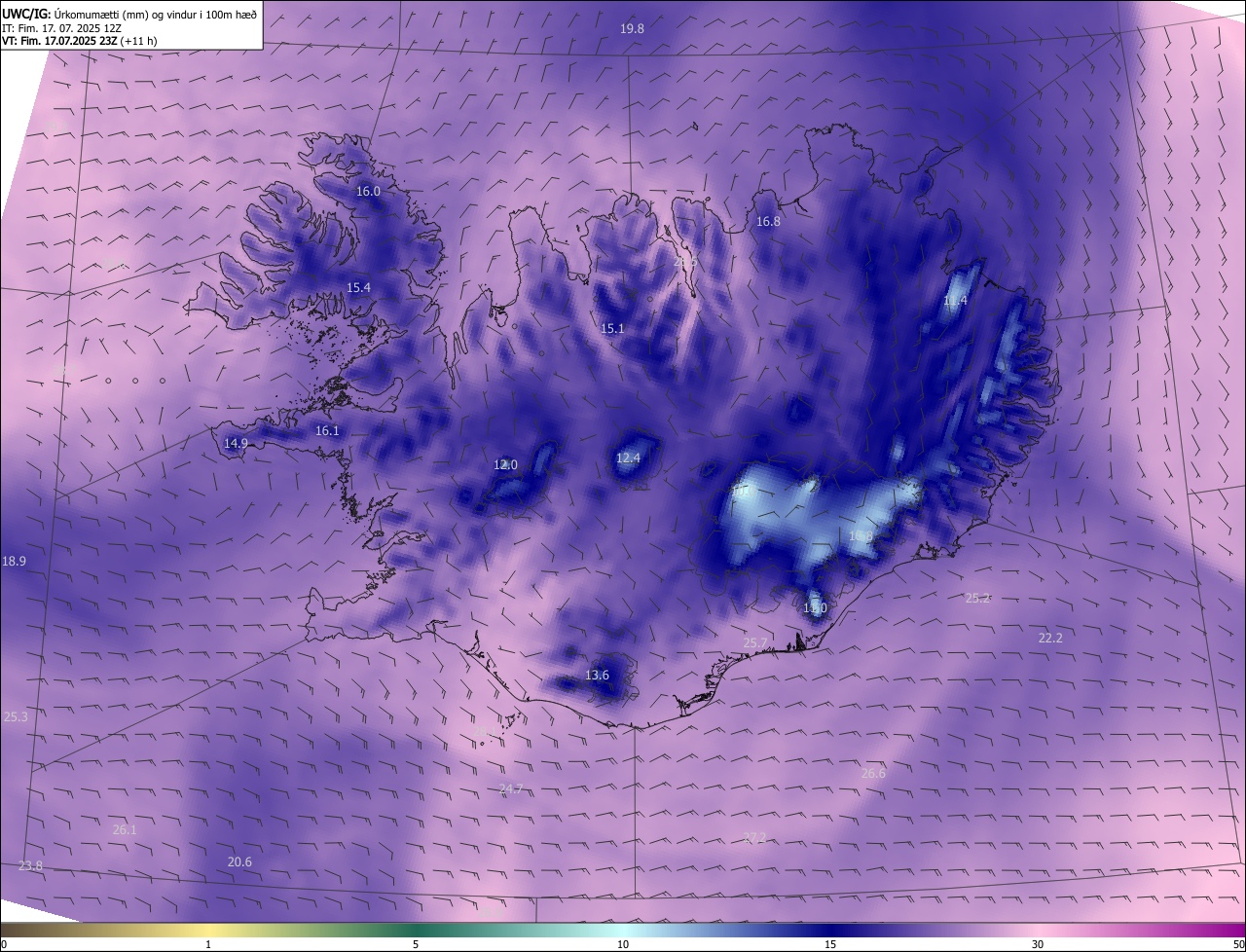Click the 27.2 value south of Iceland

click(754, 838)
